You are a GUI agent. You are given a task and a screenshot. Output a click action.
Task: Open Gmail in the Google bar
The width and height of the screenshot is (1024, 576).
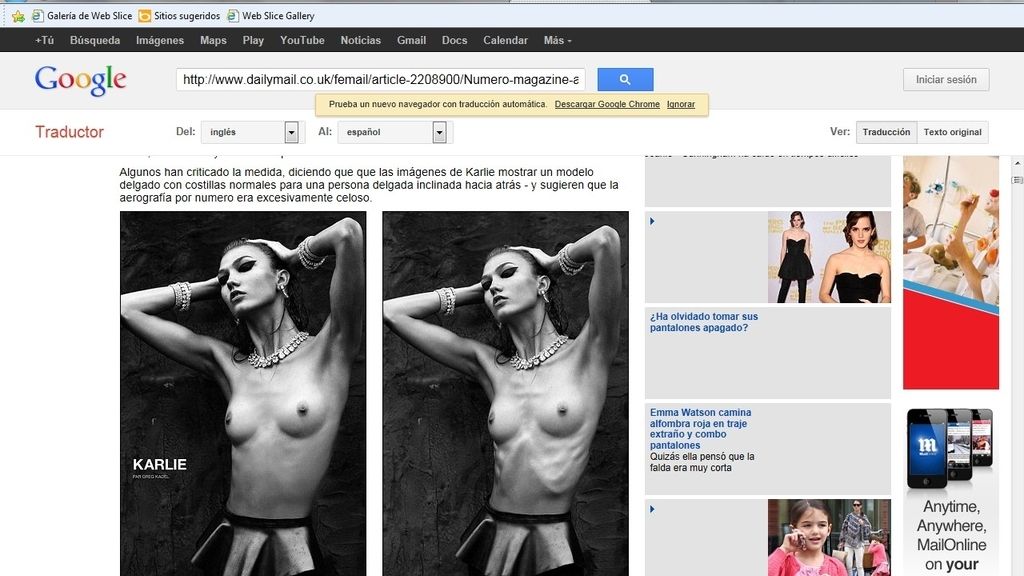click(x=411, y=40)
